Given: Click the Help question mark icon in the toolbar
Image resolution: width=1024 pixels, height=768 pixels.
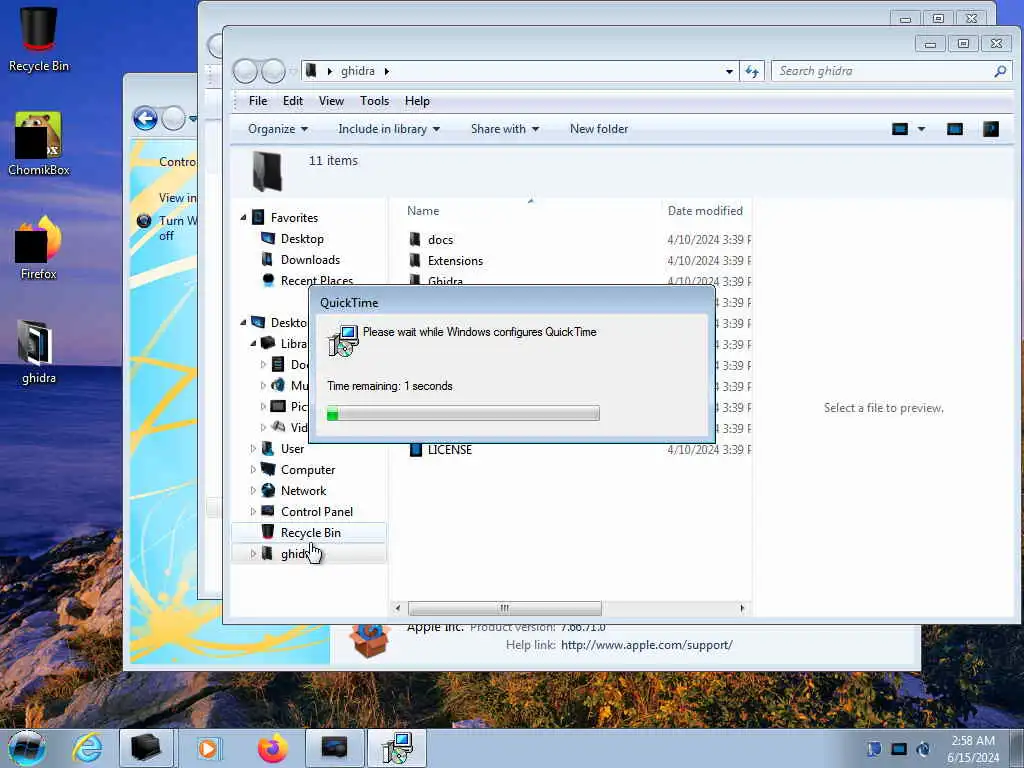Looking at the screenshot, I should pyautogui.click(x=991, y=129).
